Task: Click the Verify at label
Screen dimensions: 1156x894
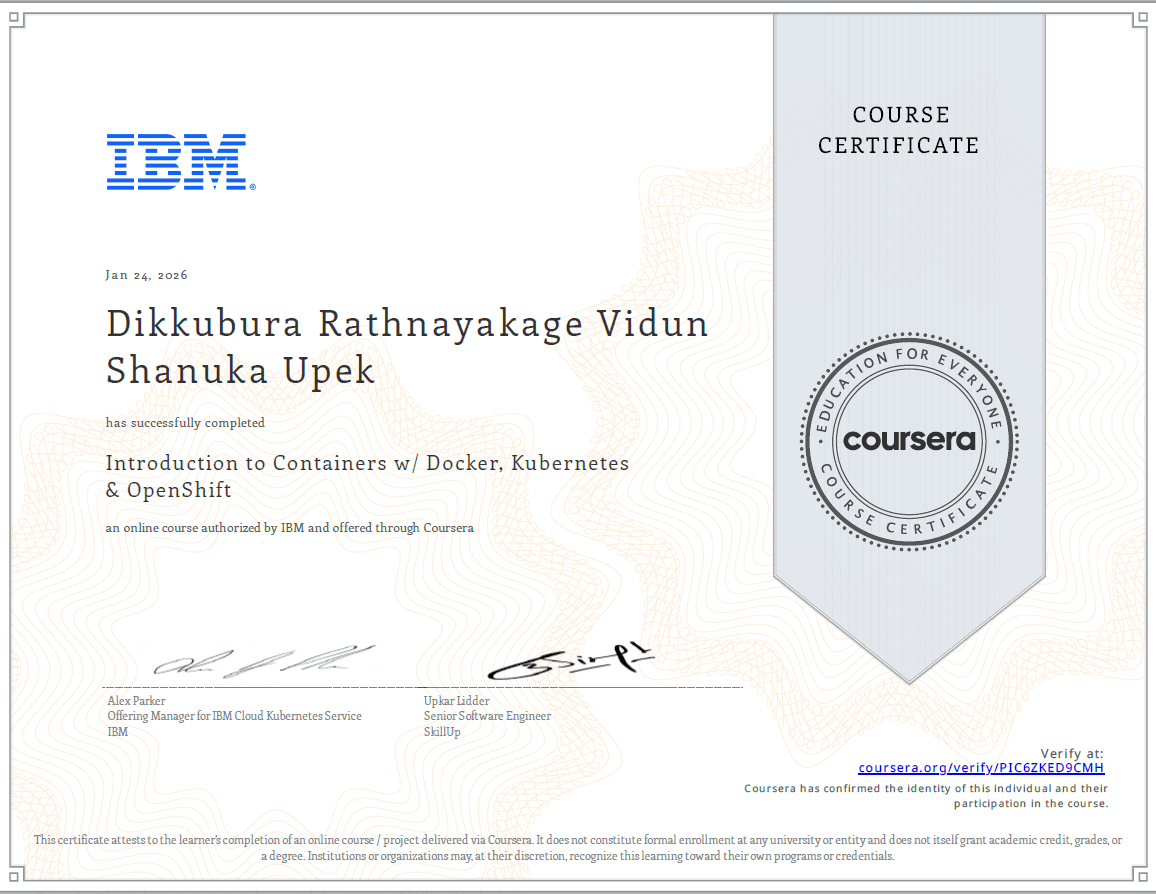Action: coord(1072,752)
